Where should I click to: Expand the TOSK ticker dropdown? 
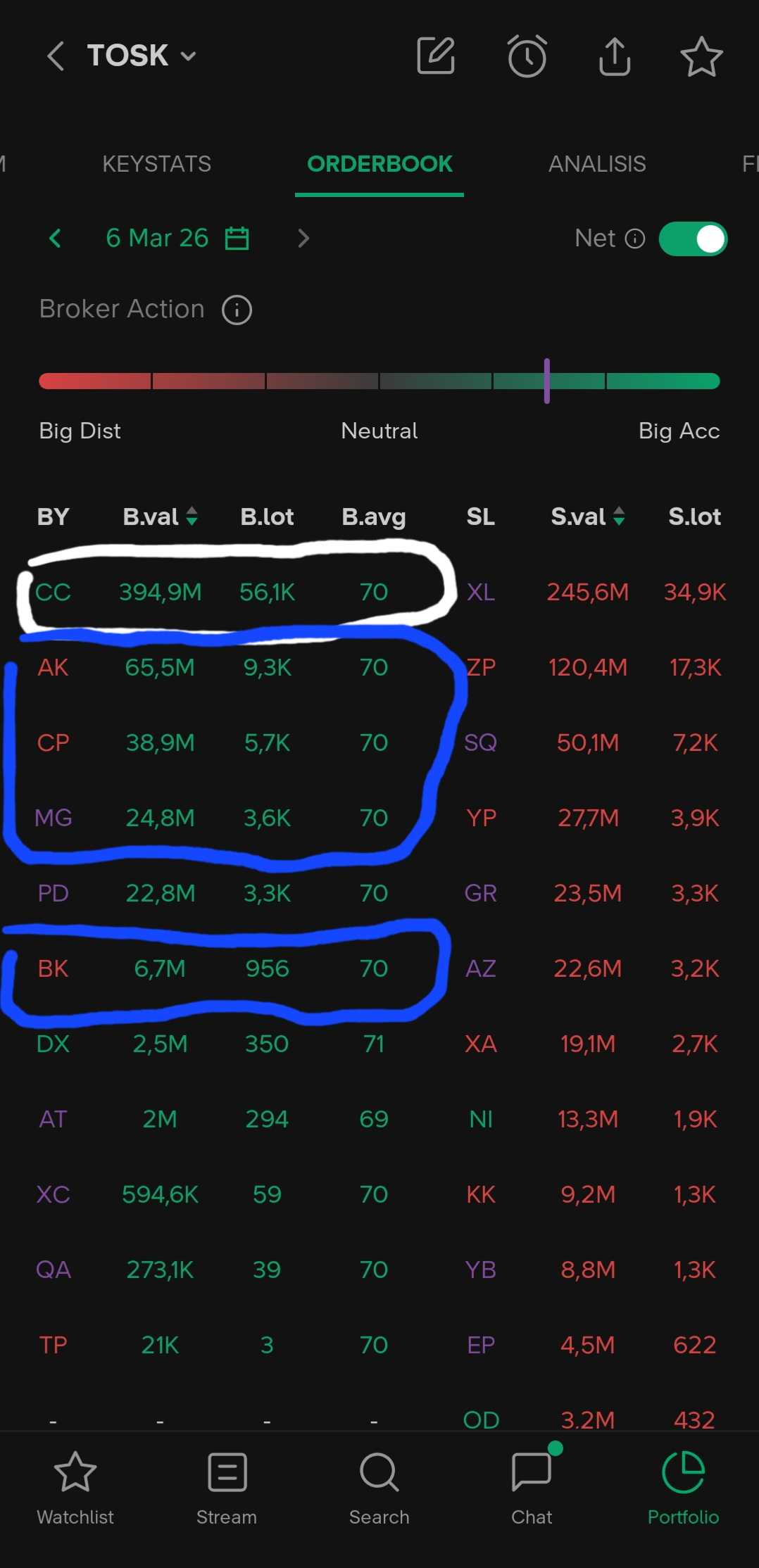pos(188,56)
